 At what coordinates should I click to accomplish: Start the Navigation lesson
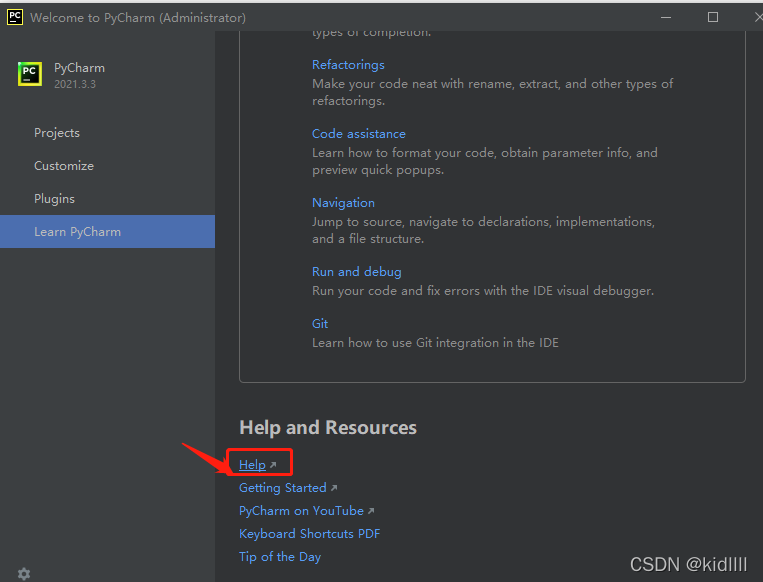tap(343, 203)
